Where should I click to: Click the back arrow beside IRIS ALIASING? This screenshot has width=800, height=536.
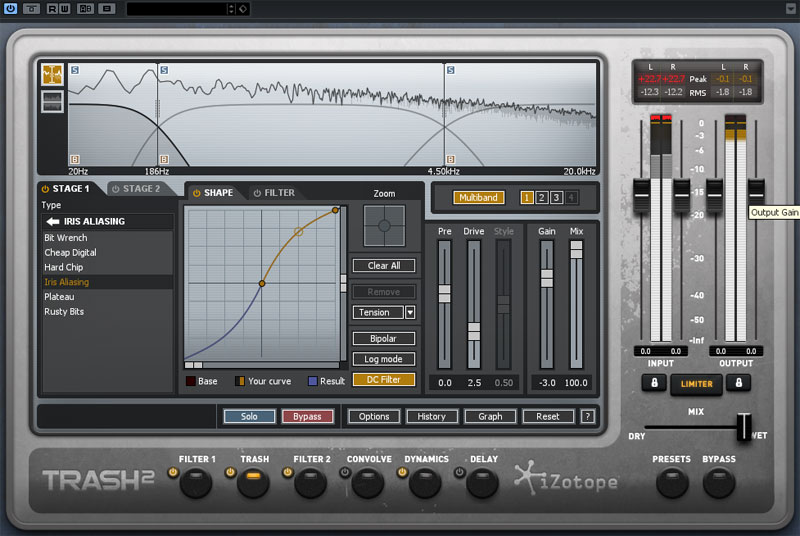[x=53, y=221]
